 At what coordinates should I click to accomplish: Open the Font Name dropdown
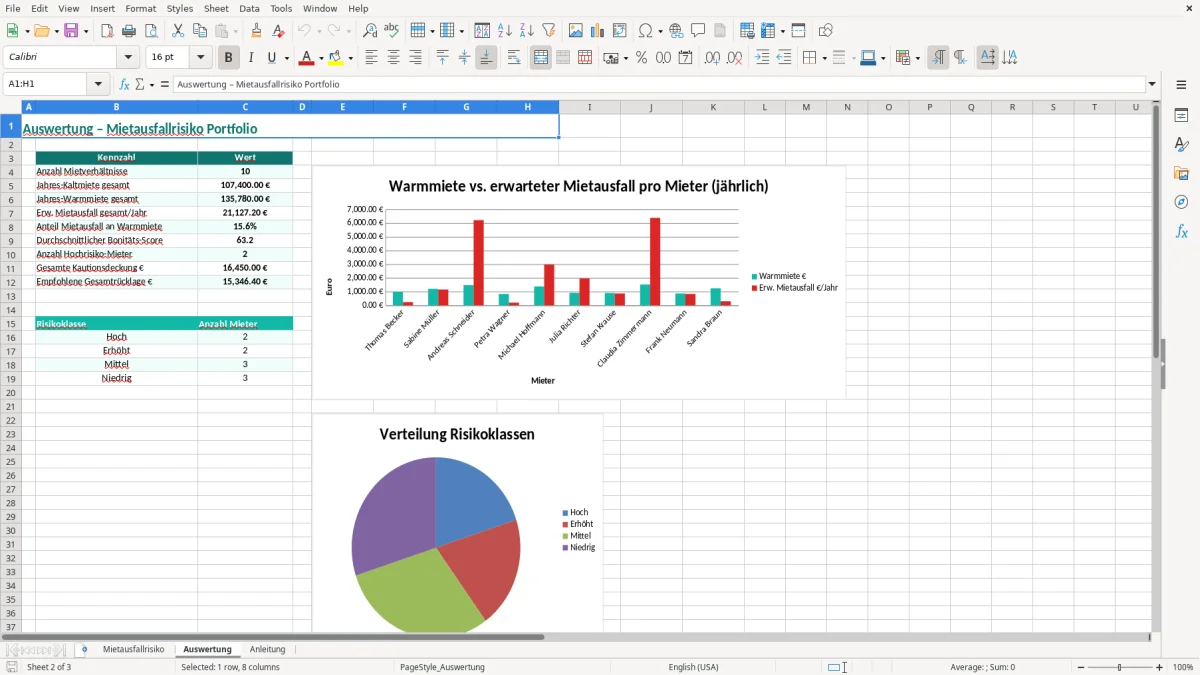click(128, 58)
